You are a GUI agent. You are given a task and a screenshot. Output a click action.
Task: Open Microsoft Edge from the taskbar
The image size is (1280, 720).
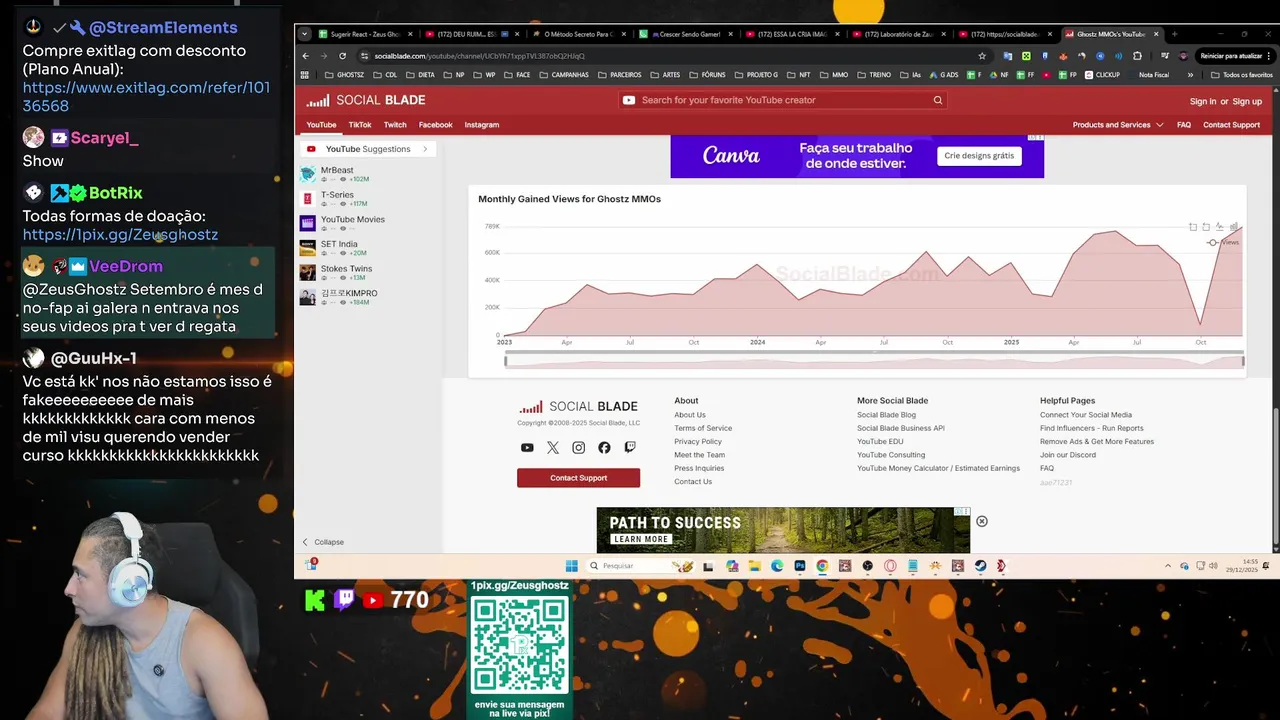[777, 566]
